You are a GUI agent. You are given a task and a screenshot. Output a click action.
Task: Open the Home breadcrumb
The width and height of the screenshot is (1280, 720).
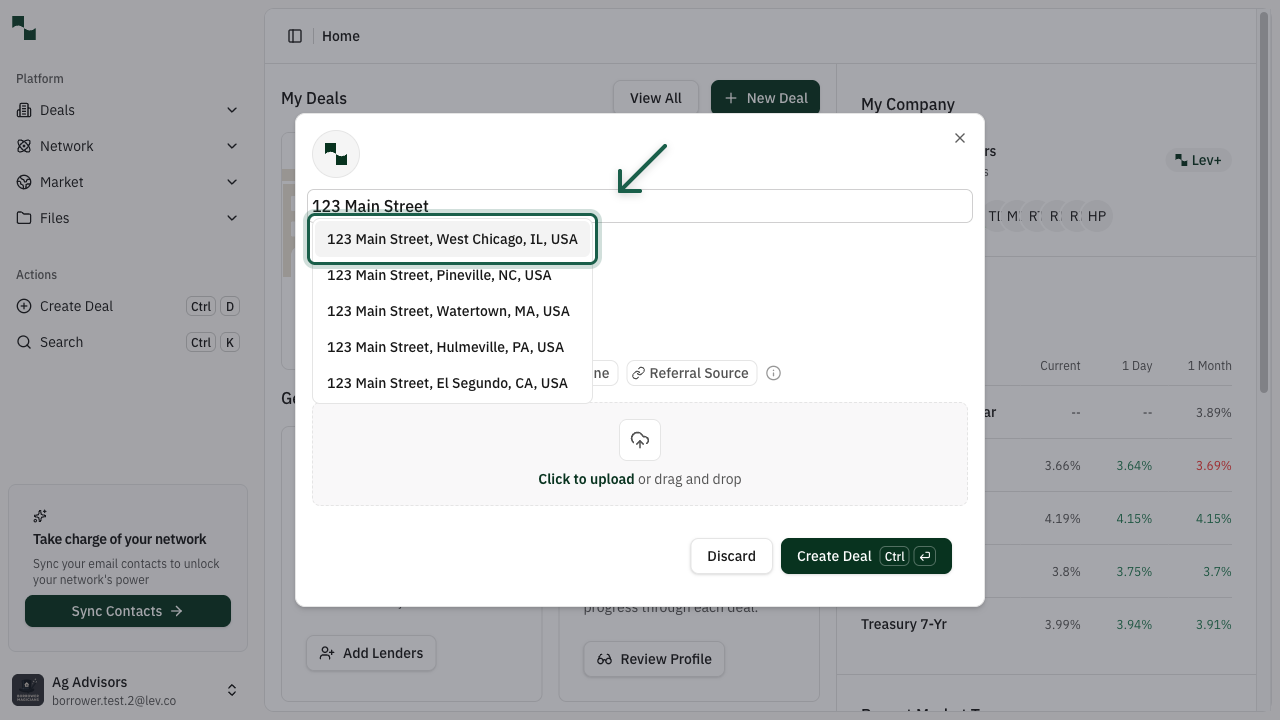click(x=340, y=36)
